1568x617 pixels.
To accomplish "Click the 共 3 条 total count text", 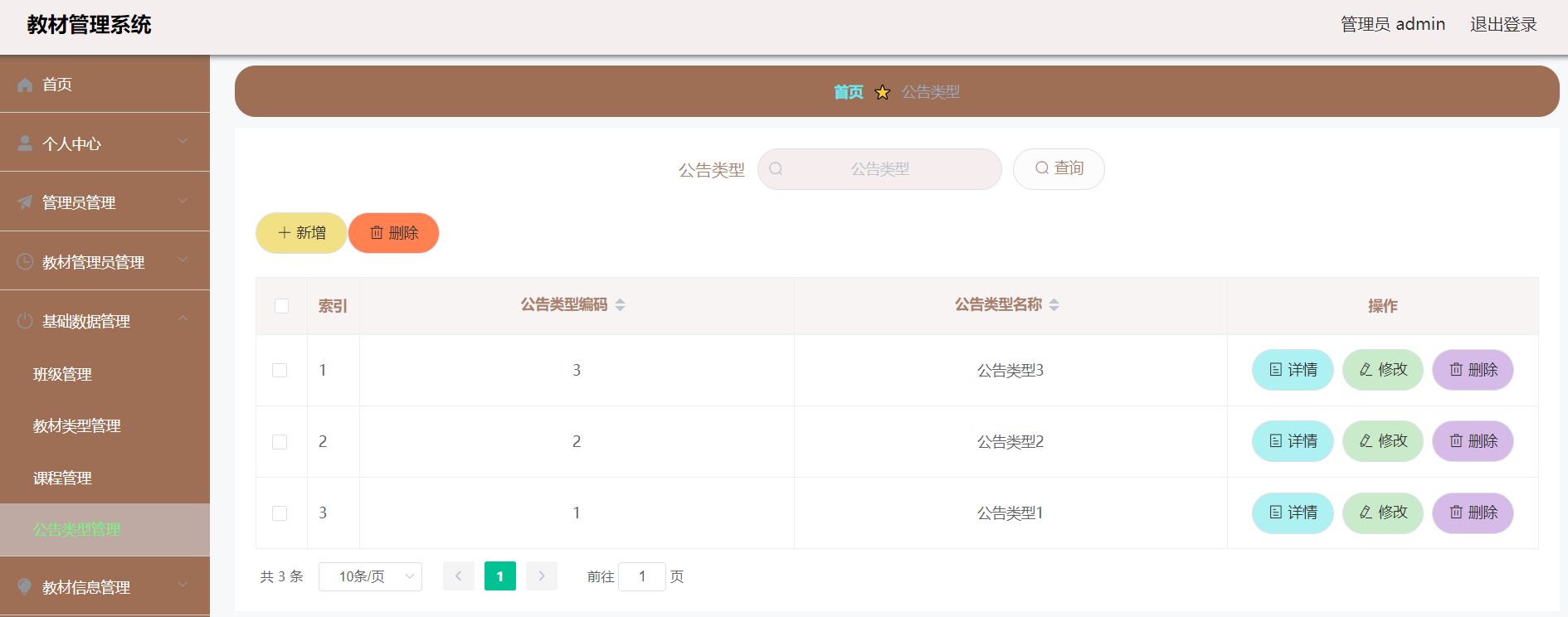I will [282, 576].
